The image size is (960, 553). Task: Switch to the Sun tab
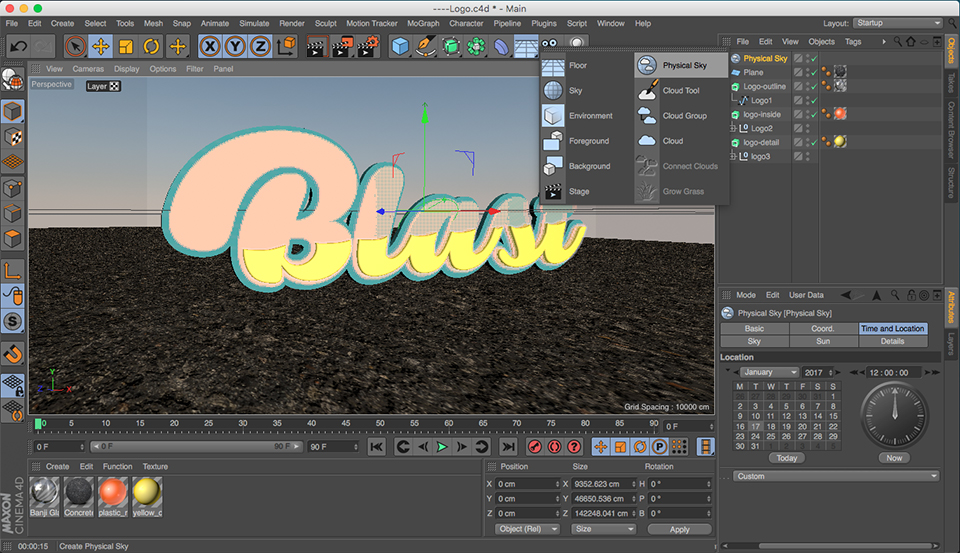823,342
